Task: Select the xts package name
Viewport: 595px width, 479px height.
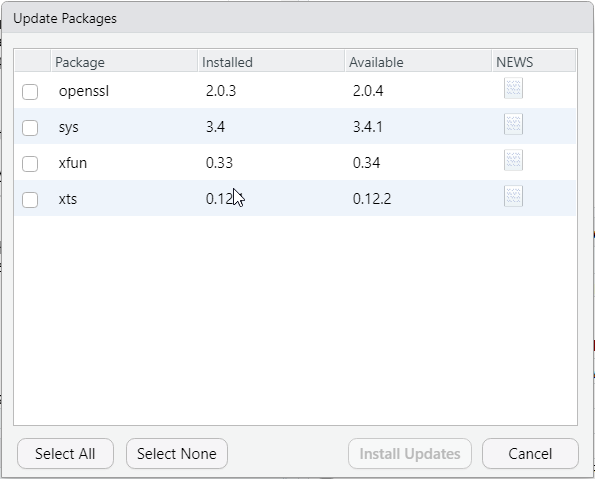Action: (x=68, y=199)
